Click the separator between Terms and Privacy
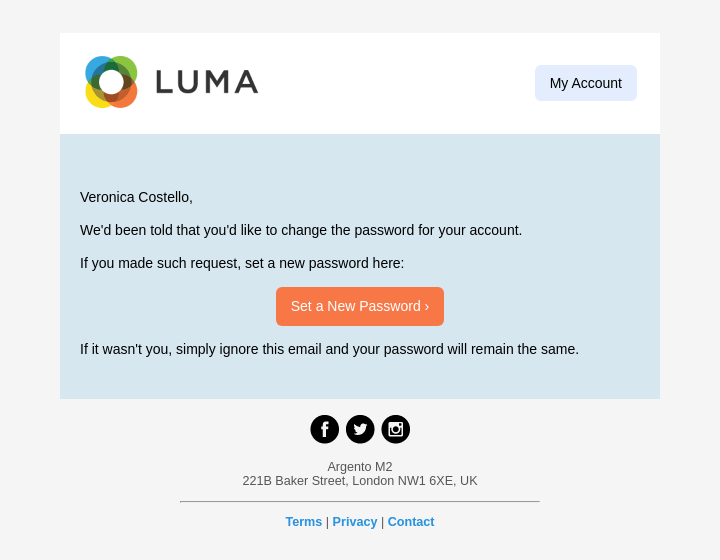720x560 pixels. tap(327, 522)
